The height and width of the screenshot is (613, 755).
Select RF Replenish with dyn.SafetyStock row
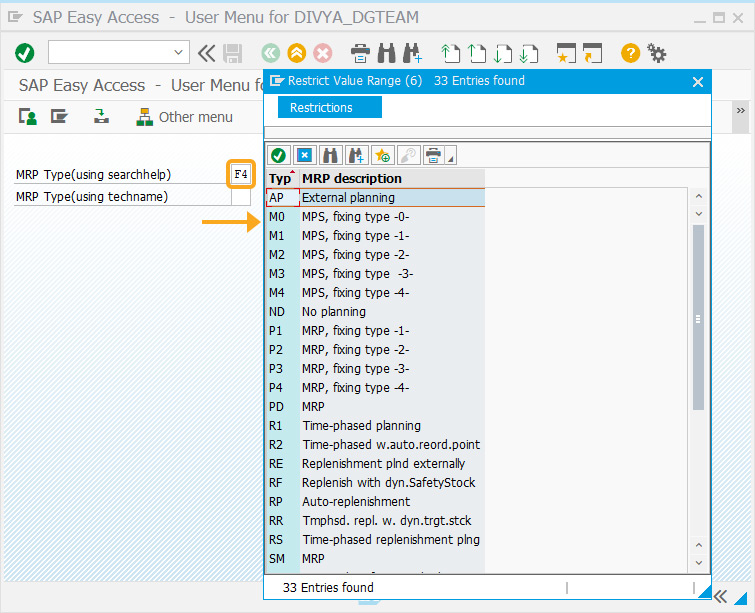coord(376,483)
